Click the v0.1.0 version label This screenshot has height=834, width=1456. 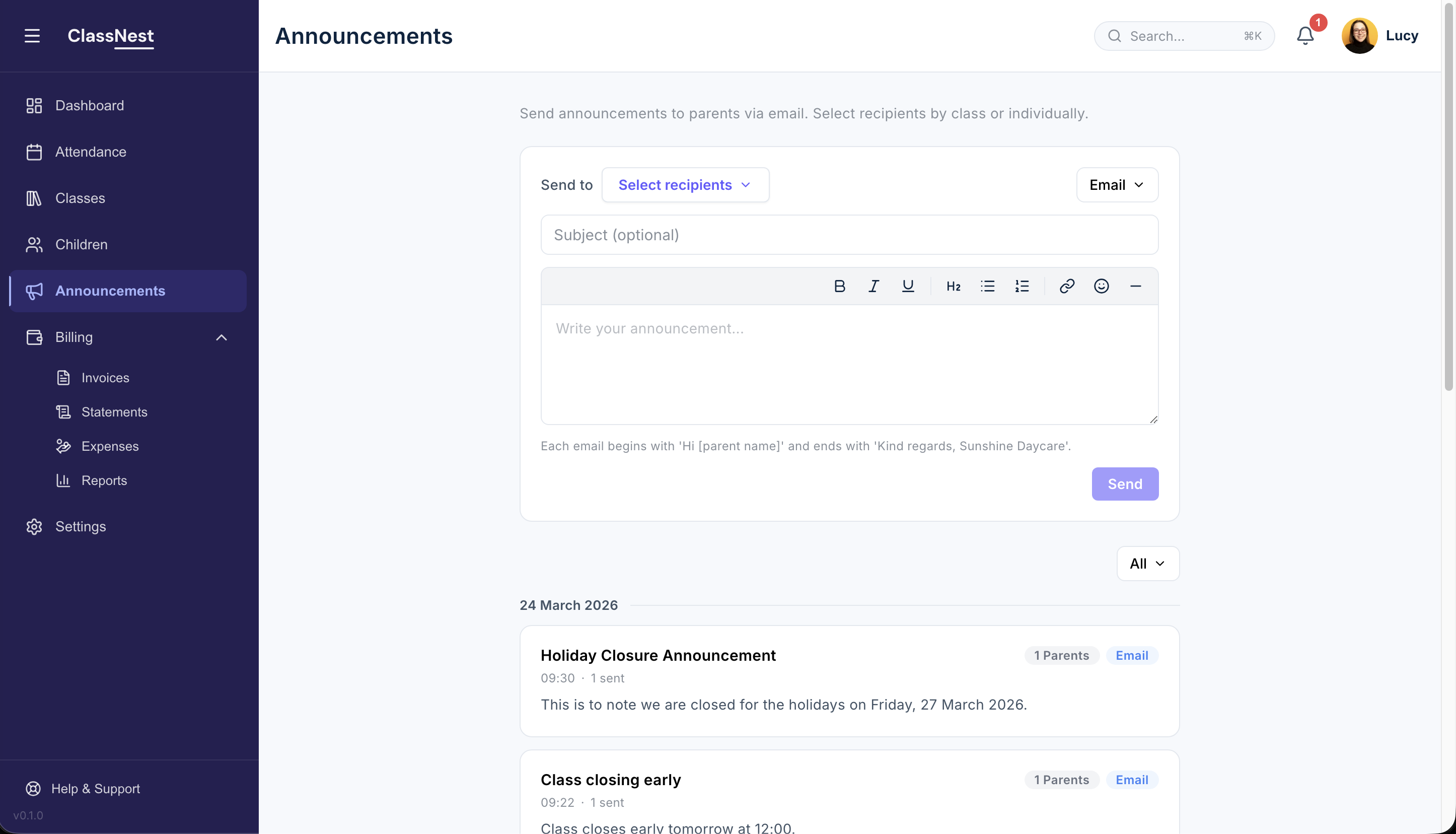(x=28, y=815)
